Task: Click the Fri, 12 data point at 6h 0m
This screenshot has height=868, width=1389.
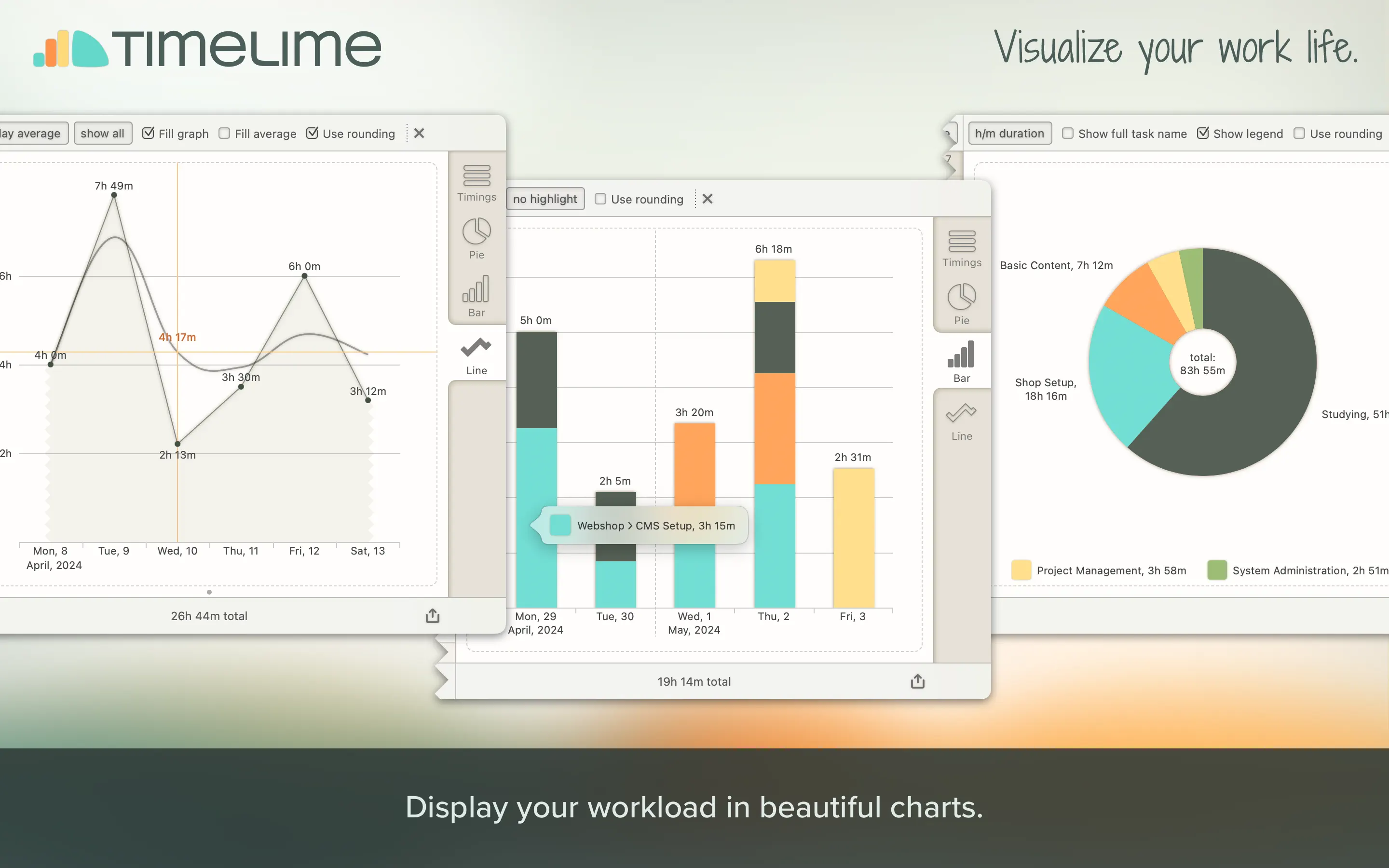Action: tap(304, 276)
